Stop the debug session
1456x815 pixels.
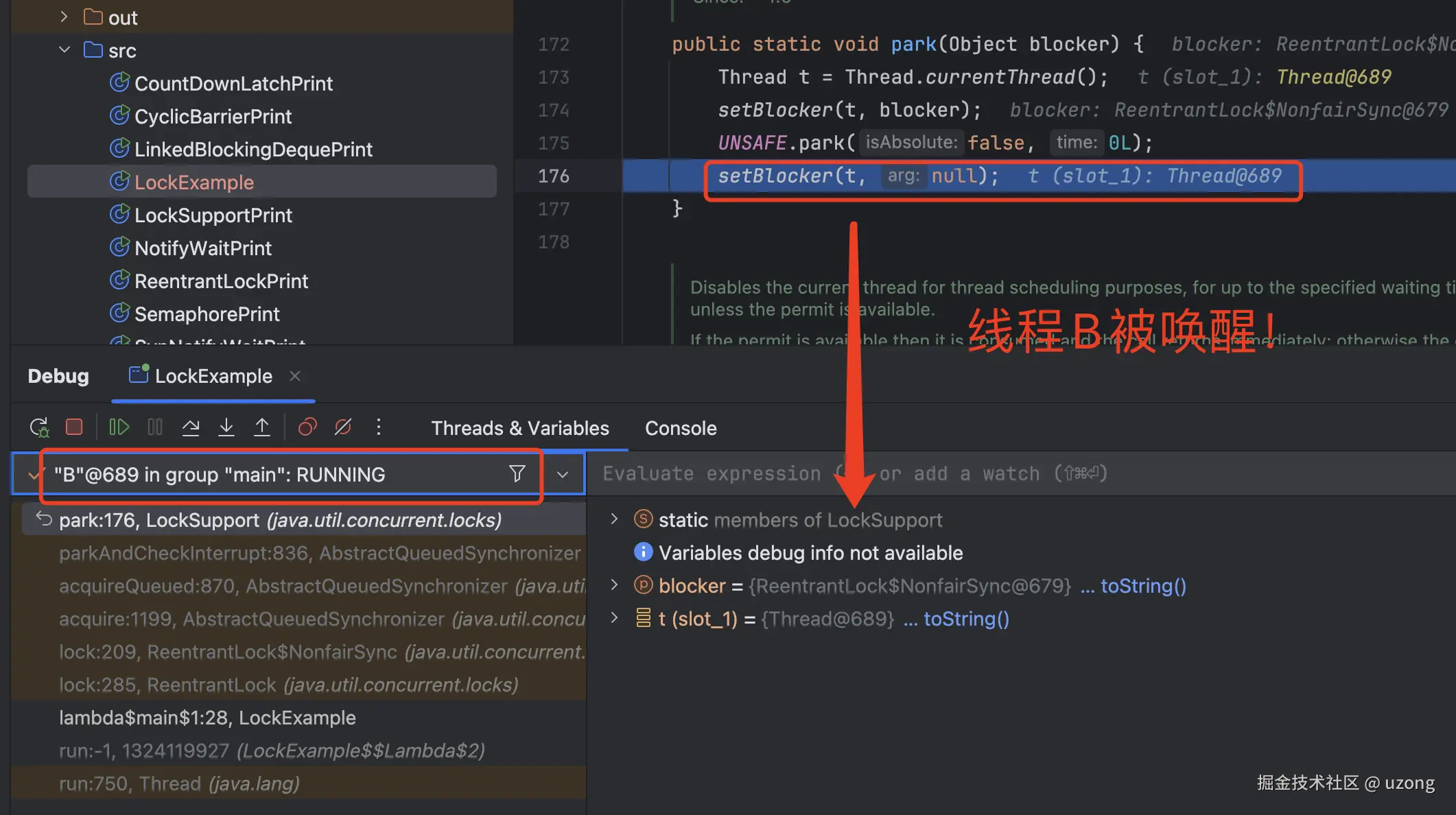click(74, 427)
